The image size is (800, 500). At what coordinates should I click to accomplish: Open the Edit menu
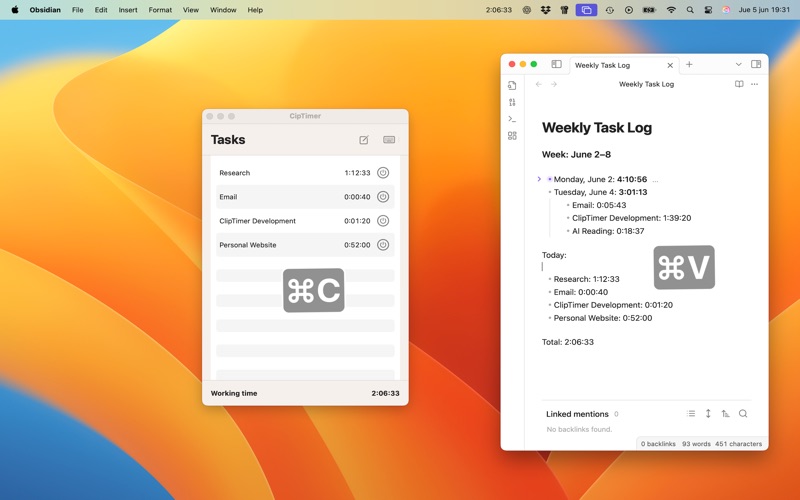point(101,10)
